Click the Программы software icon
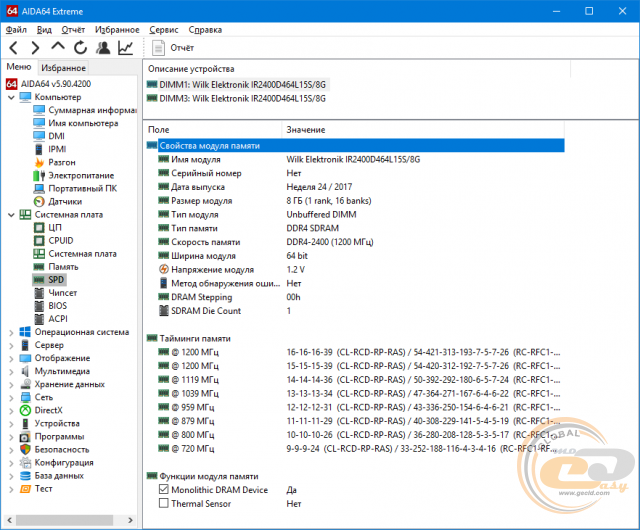Image resolution: width=640 pixels, height=530 pixels. pyautogui.click(x=25, y=437)
